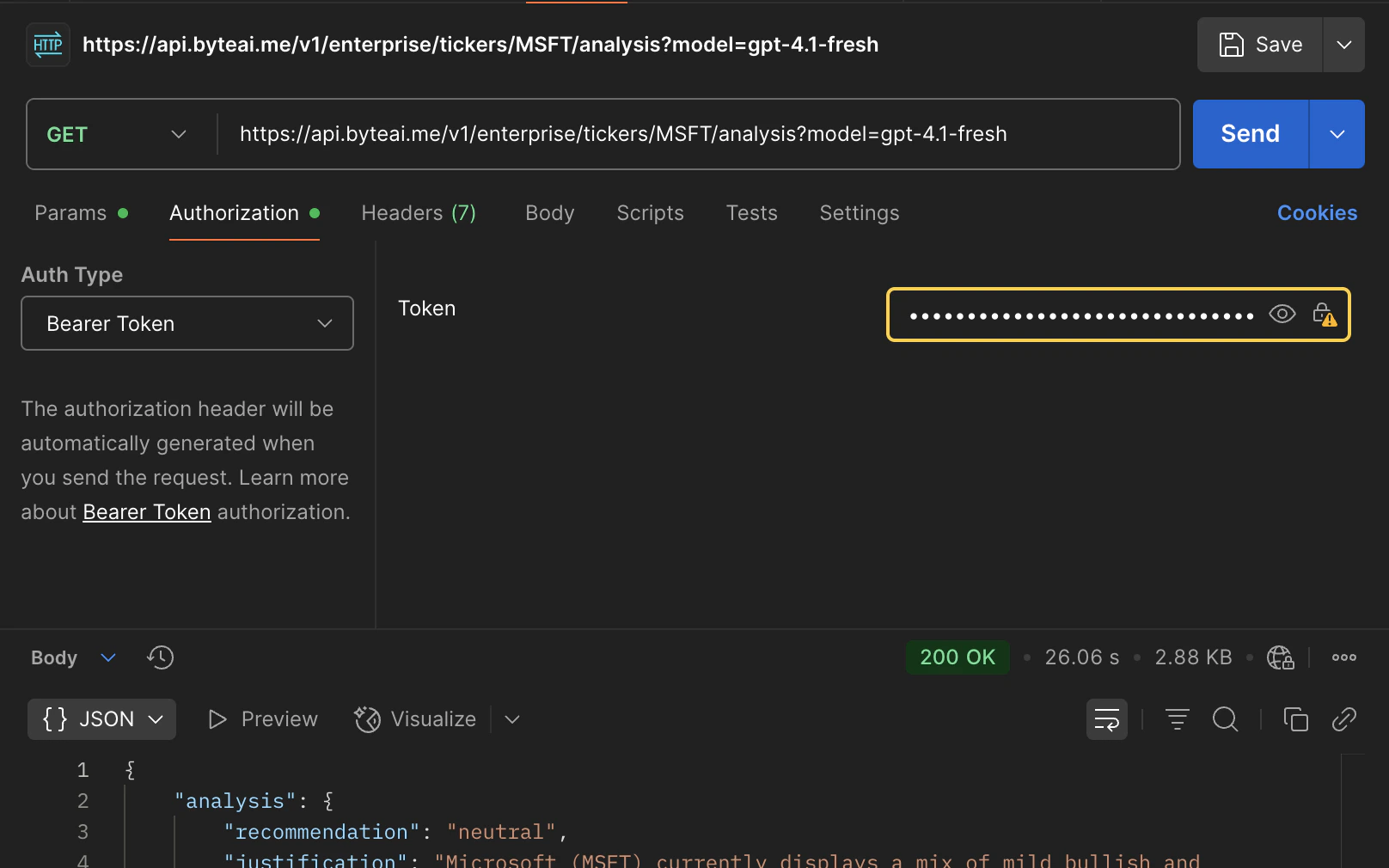Reveal the token with the eye icon
Image resolution: width=1389 pixels, height=868 pixels.
pyautogui.click(x=1282, y=315)
